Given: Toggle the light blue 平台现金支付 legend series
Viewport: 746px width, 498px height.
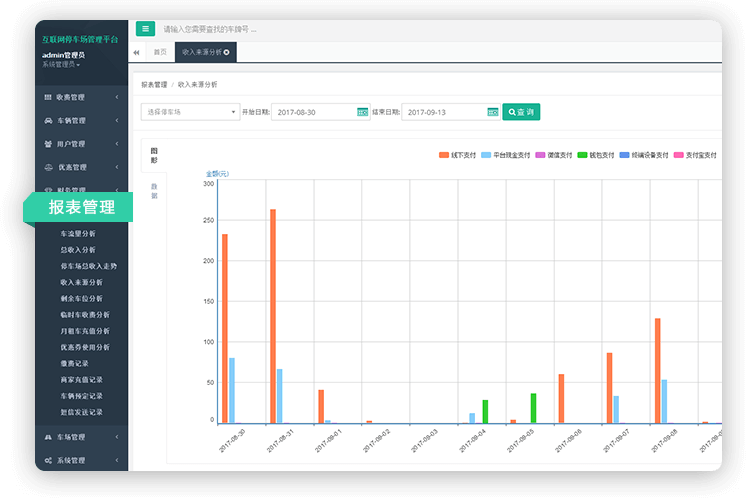Looking at the screenshot, I should click(506, 155).
